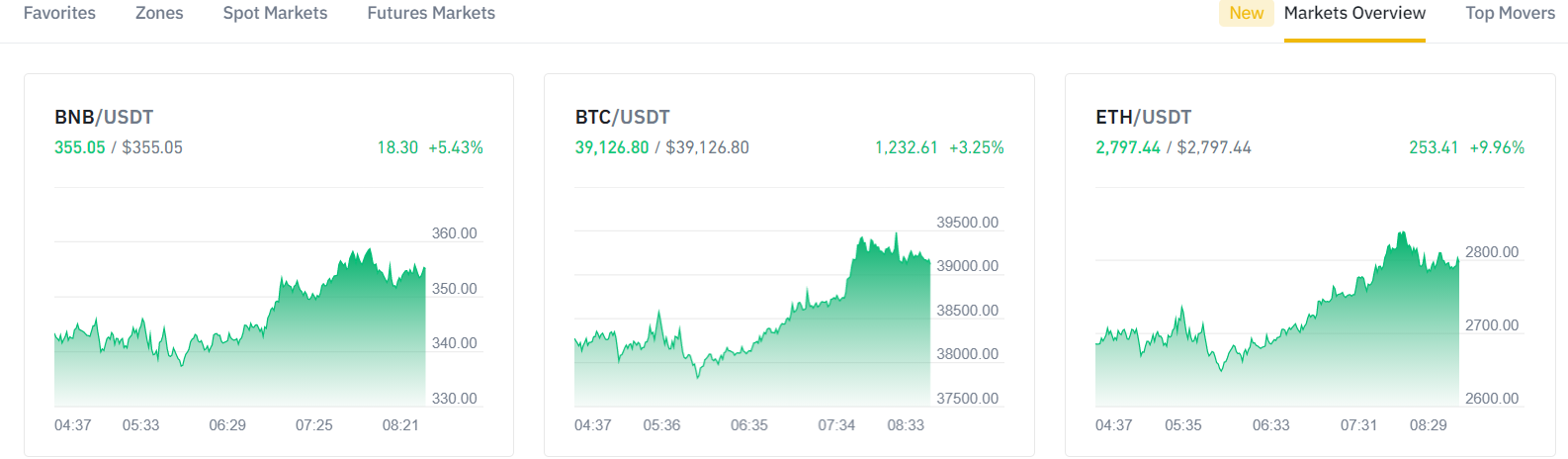Open the ETH/USDT pair title
Image resolution: width=1568 pixels, height=459 pixels.
pyautogui.click(x=1143, y=117)
